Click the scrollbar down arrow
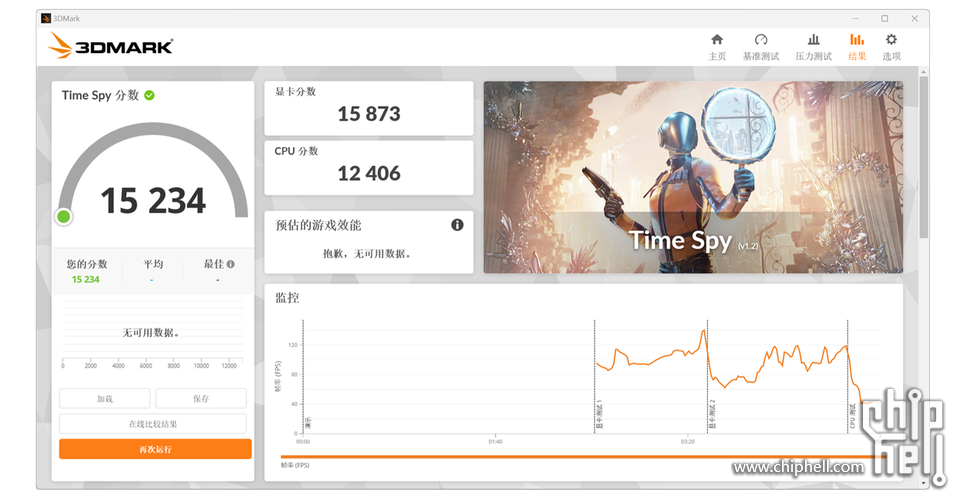This screenshot has height=502, width=960. [x=924, y=483]
